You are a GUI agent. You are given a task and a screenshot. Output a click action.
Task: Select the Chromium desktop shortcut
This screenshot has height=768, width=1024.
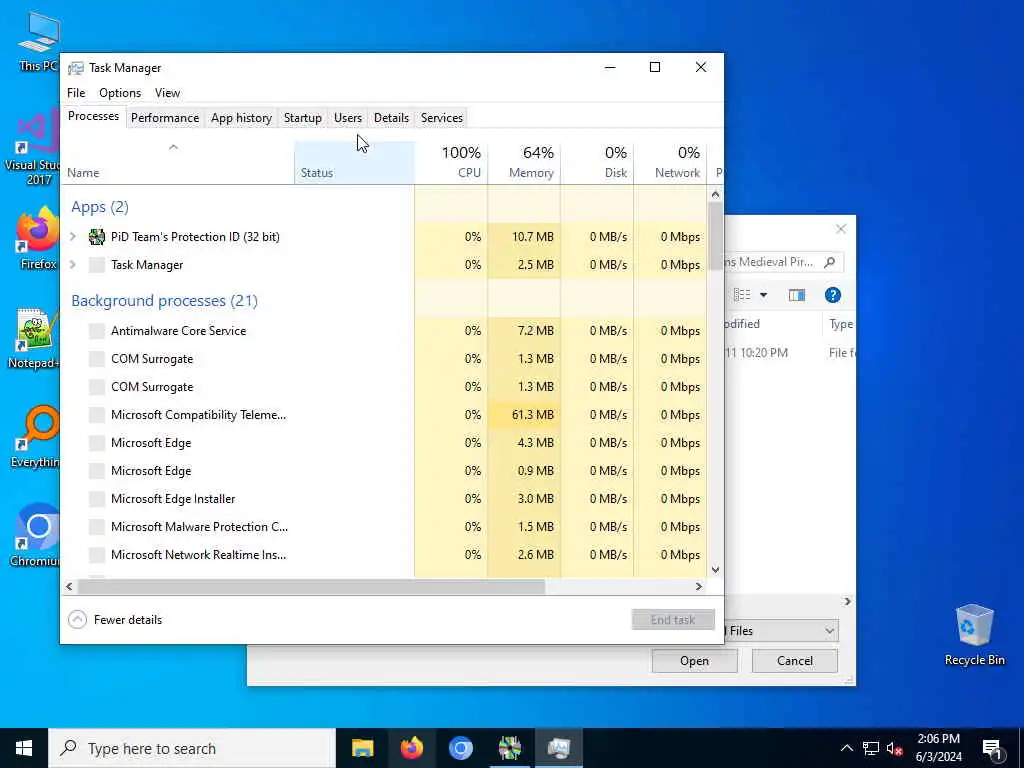click(x=36, y=536)
